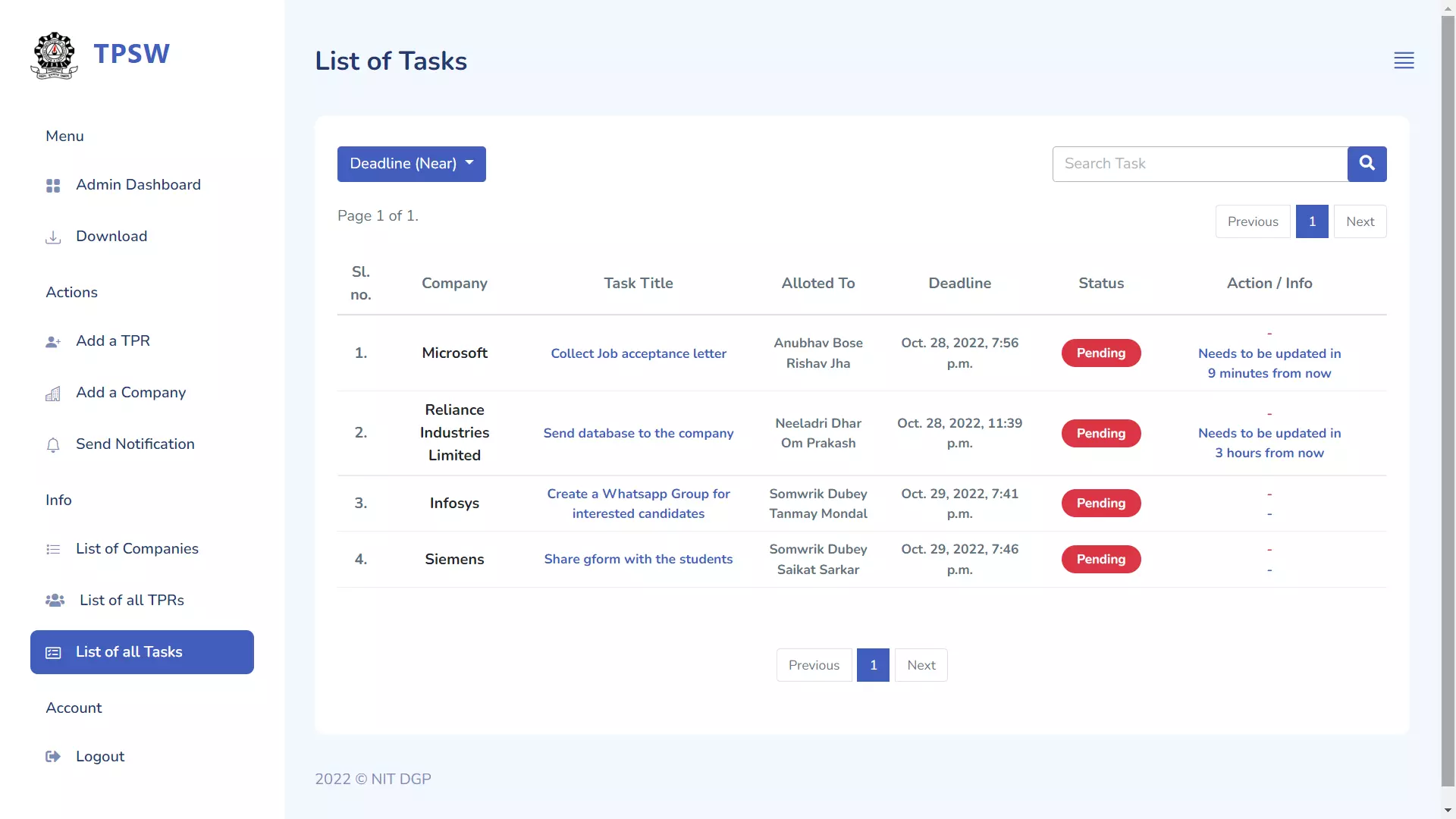Screen dimensions: 1456x819
Task: Click the Add a TPR person icon
Action: tap(52, 340)
